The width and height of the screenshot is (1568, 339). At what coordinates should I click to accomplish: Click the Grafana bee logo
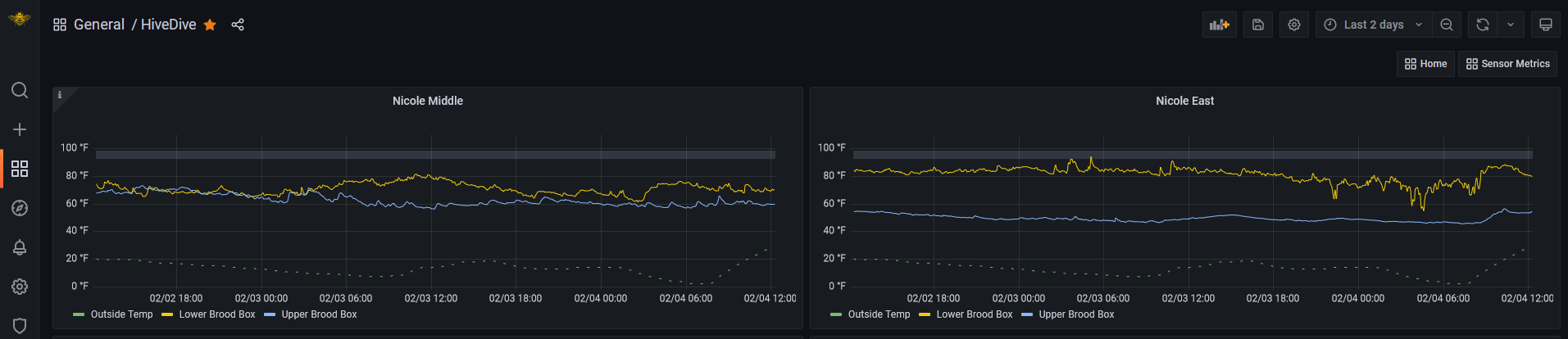[19, 19]
